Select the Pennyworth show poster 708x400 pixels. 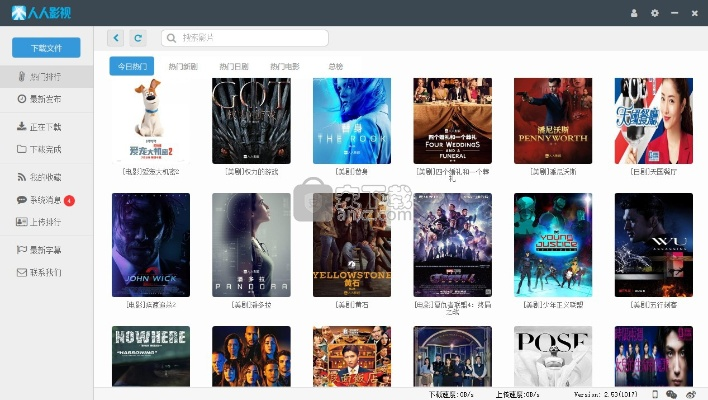(553, 120)
